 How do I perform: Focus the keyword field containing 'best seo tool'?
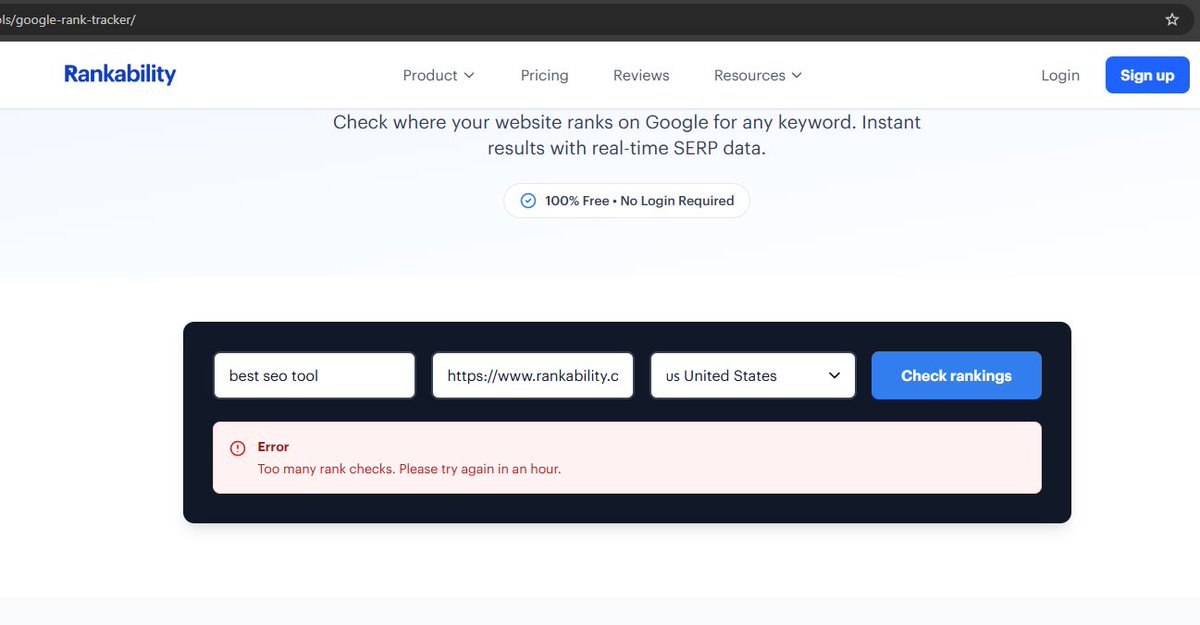314,376
